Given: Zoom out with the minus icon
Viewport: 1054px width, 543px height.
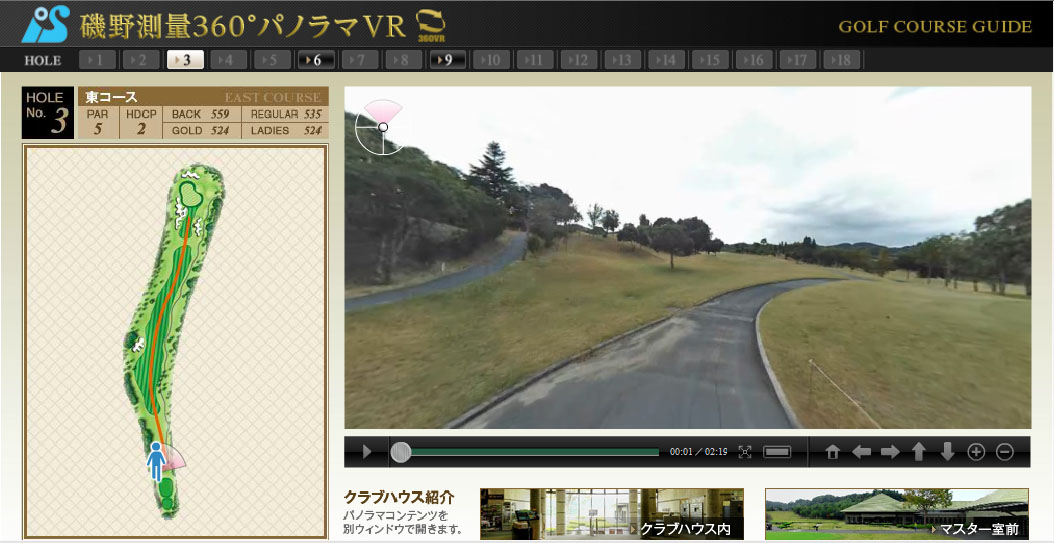Looking at the screenshot, I should pyautogui.click(x=1005, y=452).
